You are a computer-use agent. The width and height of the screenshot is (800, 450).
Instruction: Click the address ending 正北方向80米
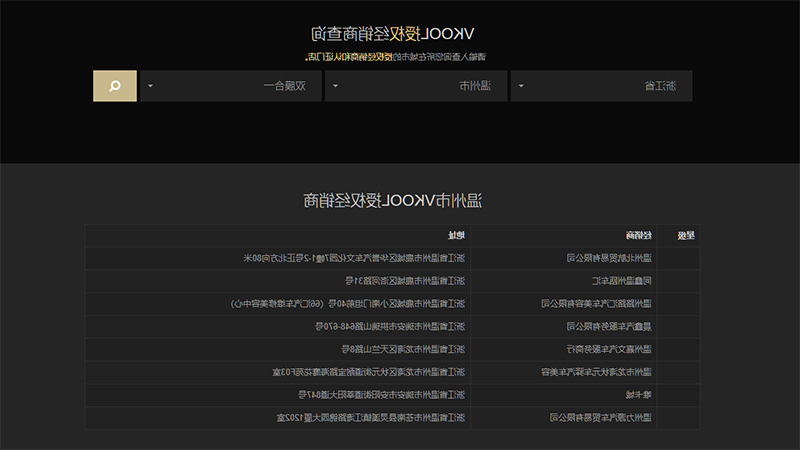point(354,258)
